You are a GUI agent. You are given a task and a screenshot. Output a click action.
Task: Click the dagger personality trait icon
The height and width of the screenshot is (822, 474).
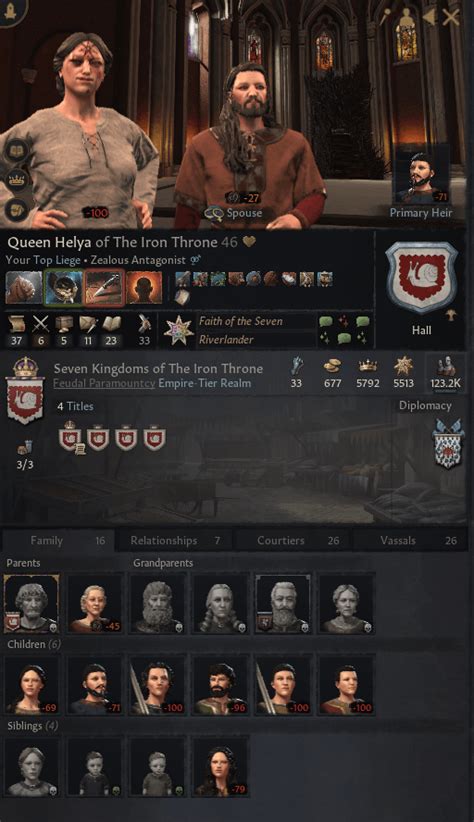[x=104, y=287]
